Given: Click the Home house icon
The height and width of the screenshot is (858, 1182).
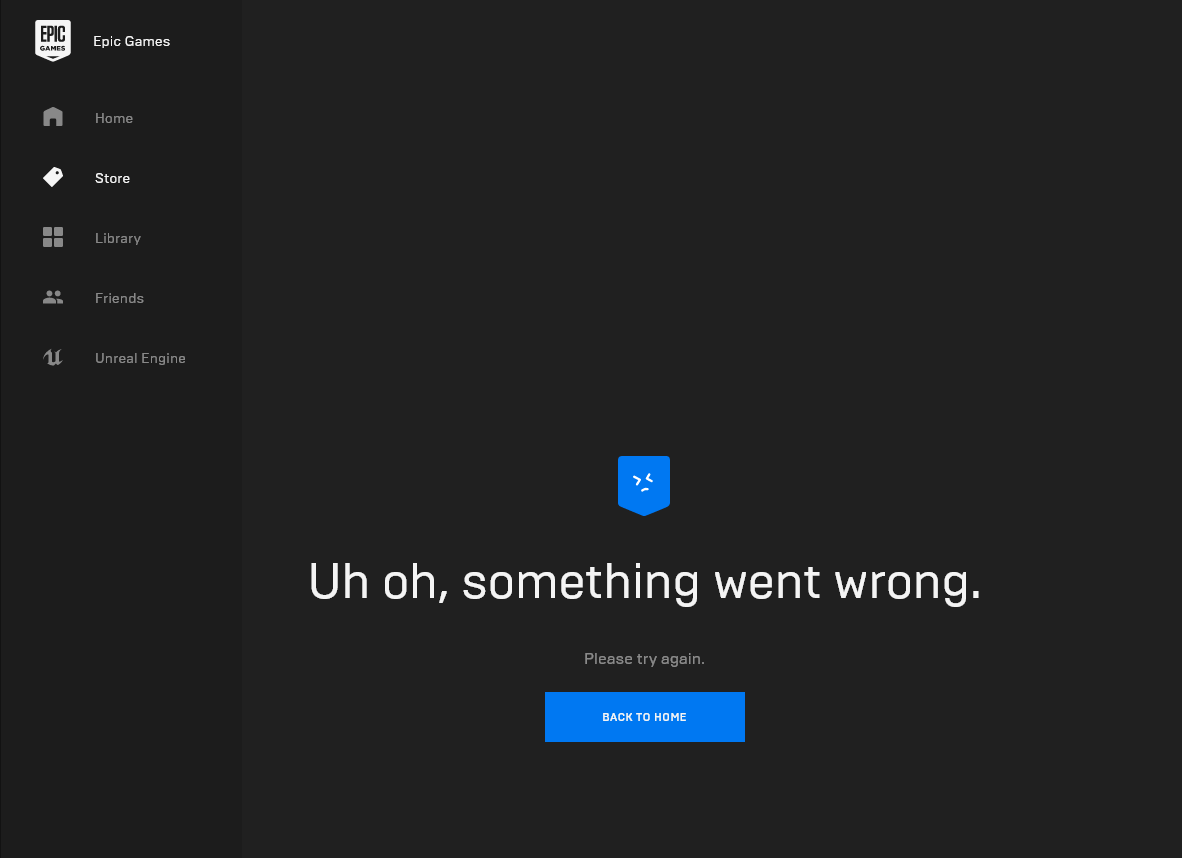Looking at the screenshot, I should point(53,117).
